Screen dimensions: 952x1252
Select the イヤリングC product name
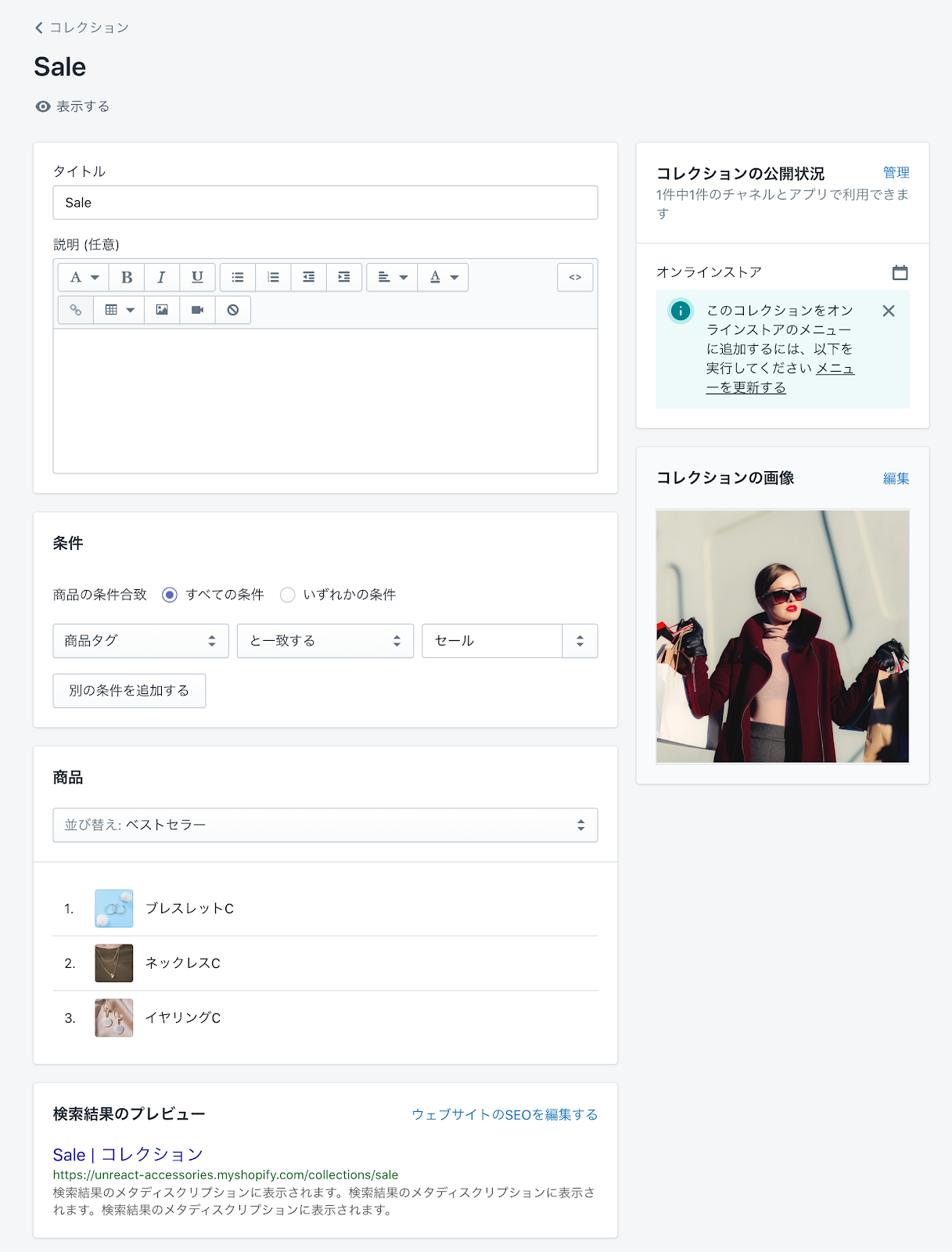183,1018
